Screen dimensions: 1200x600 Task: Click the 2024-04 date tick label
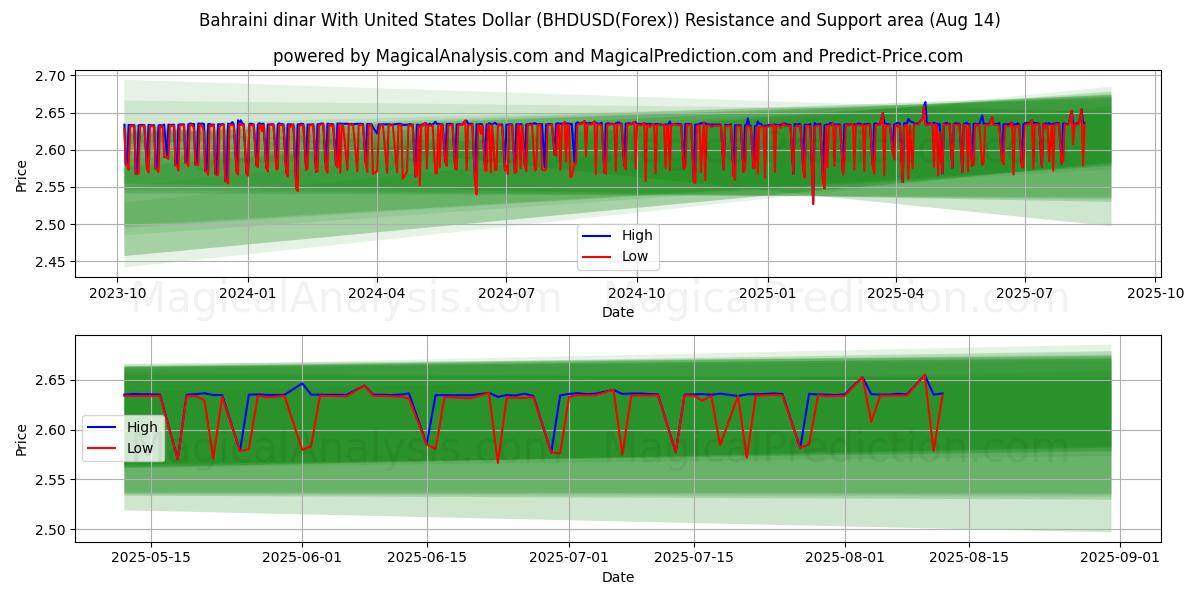tap(377, 293)
